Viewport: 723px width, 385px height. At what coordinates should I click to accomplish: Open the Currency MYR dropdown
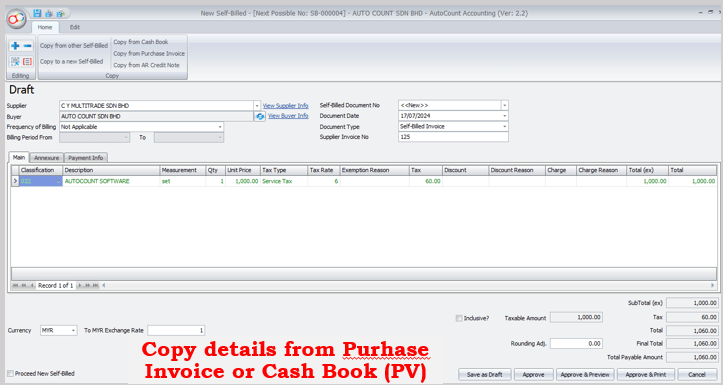(73, 331)
